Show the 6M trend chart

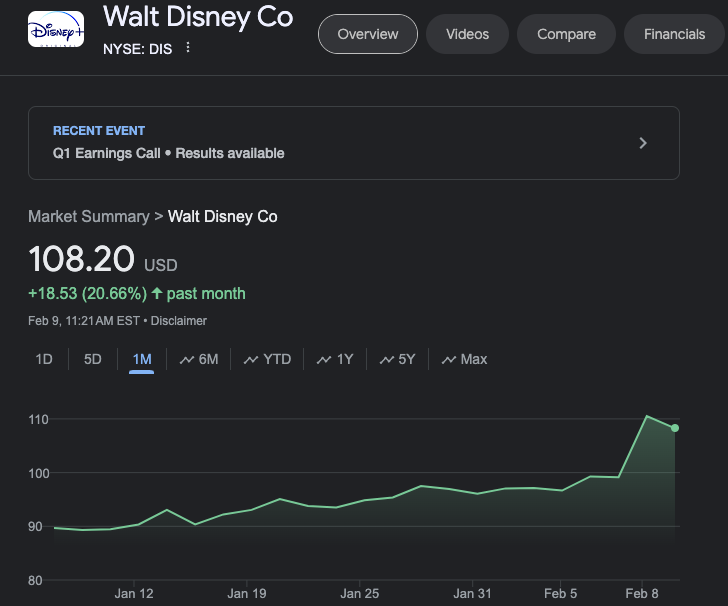point(199,359)
